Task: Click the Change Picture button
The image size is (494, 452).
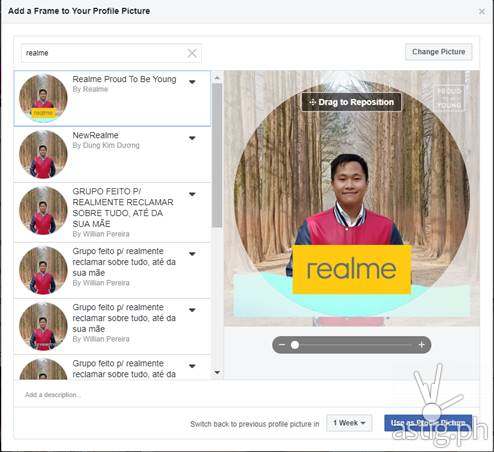Action: [x=439, y=52]
